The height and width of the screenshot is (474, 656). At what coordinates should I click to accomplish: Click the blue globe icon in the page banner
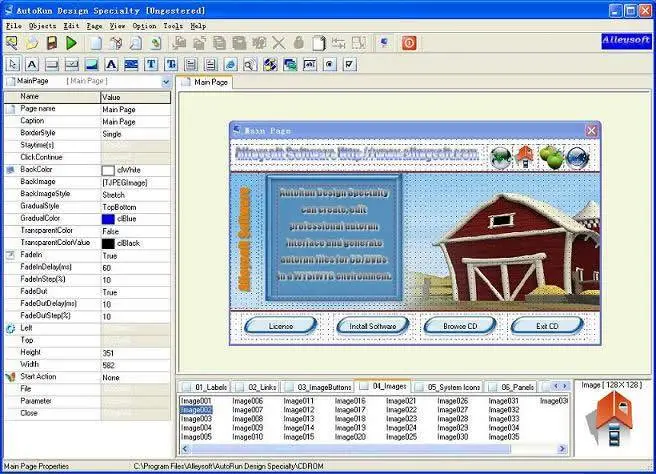578,158
